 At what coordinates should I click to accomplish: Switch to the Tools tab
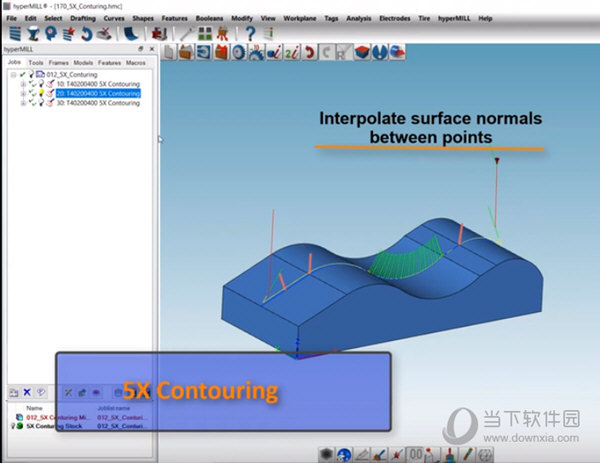pyautogui.click(x=36, y=62)
